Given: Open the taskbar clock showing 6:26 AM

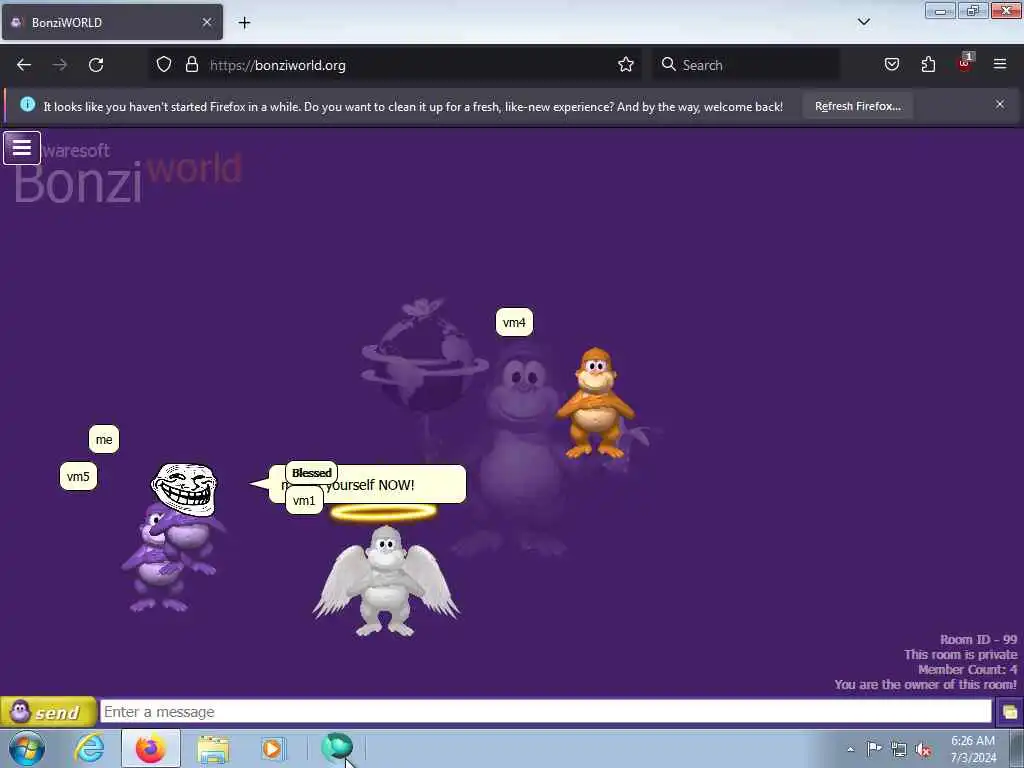Looking at the screenshot, I should click(973, 749).
